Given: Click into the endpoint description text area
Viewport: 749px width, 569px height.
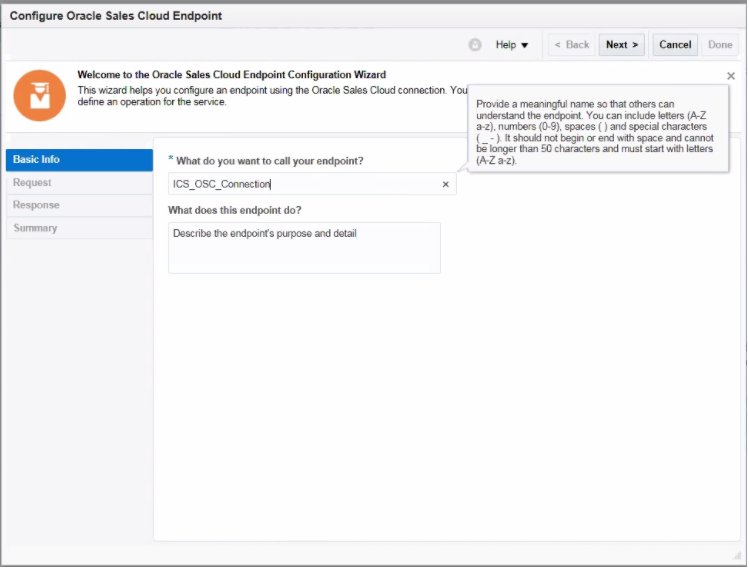Looking at the screenshot, I should 304,248.
